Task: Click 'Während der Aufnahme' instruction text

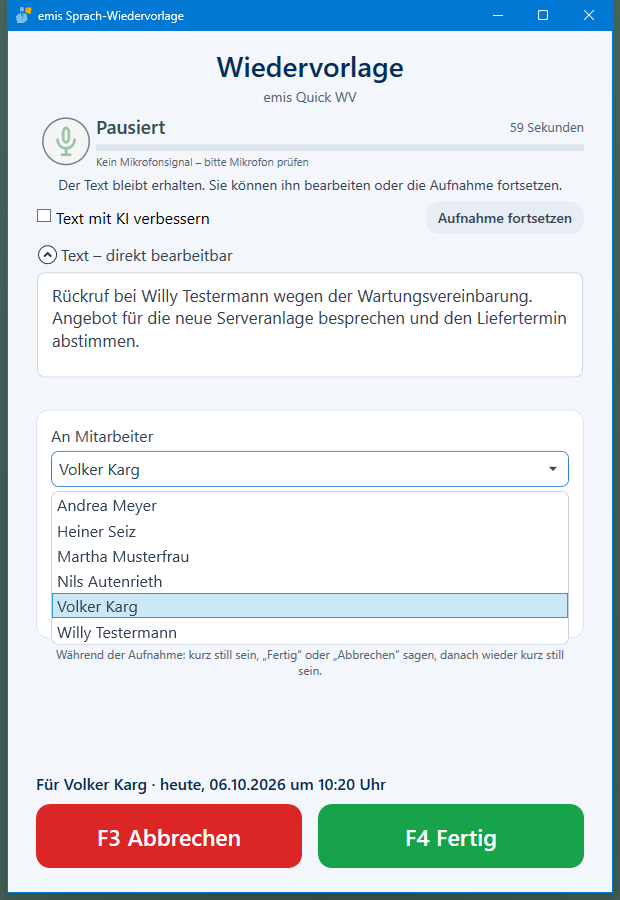Action: click(x=310, y=663)
